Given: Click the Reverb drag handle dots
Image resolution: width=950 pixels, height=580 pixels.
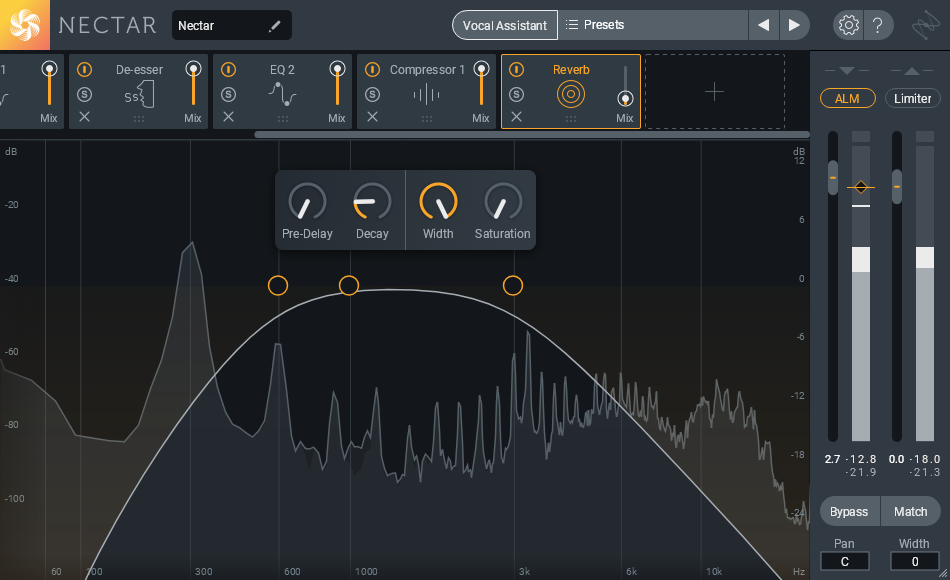Looking at the screenshot, I should click(x=571, y=119).
